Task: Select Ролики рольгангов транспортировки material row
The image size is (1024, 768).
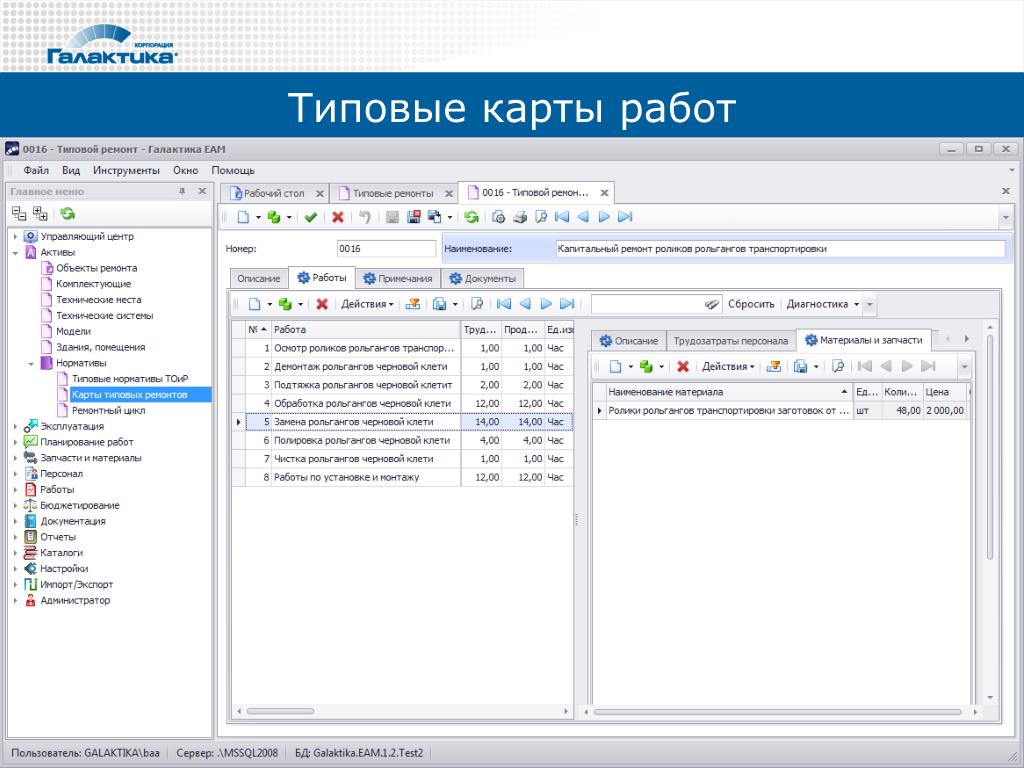Action: (780, 411)
